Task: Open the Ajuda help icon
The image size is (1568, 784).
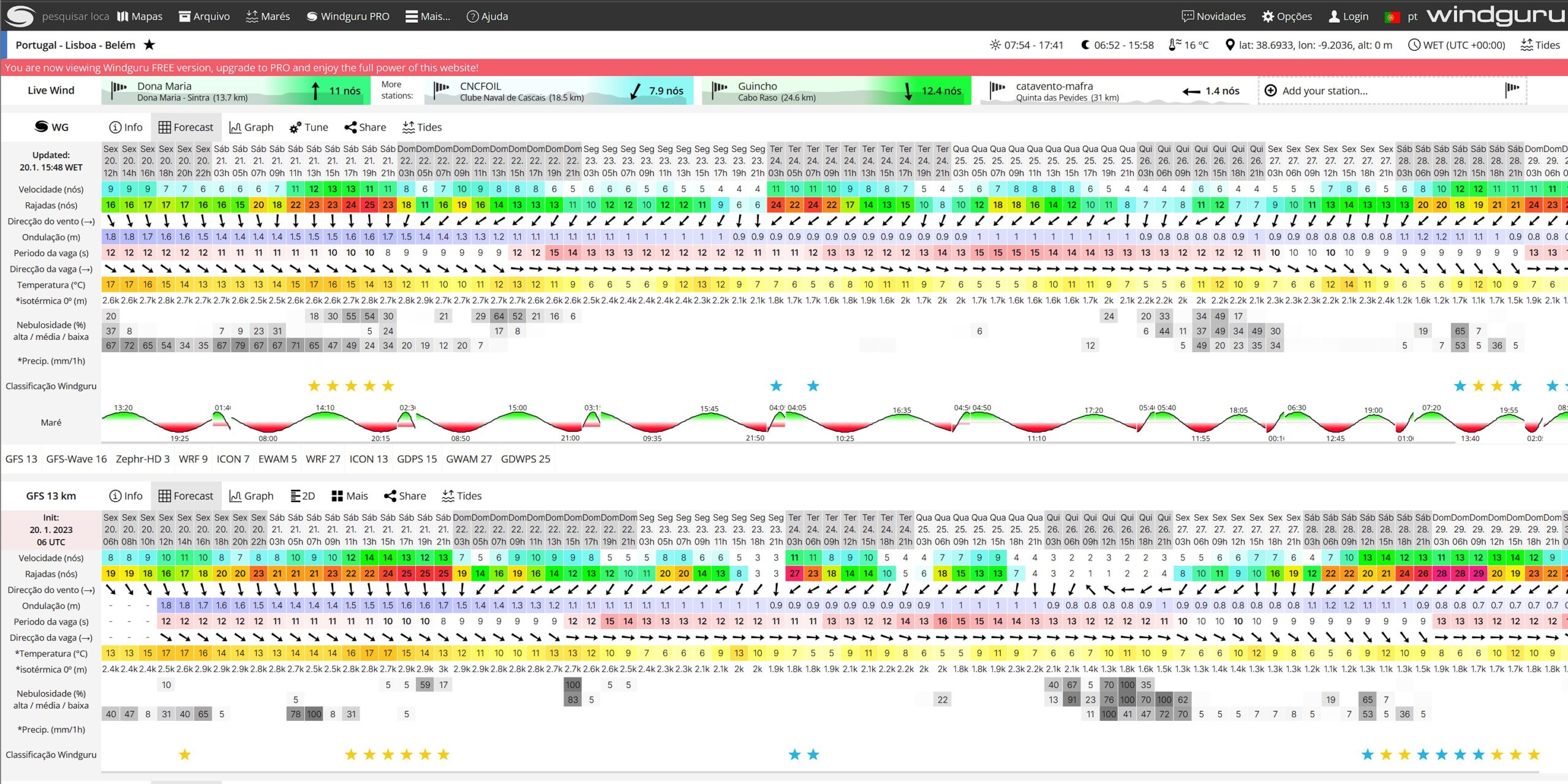Action: [472, 17]
